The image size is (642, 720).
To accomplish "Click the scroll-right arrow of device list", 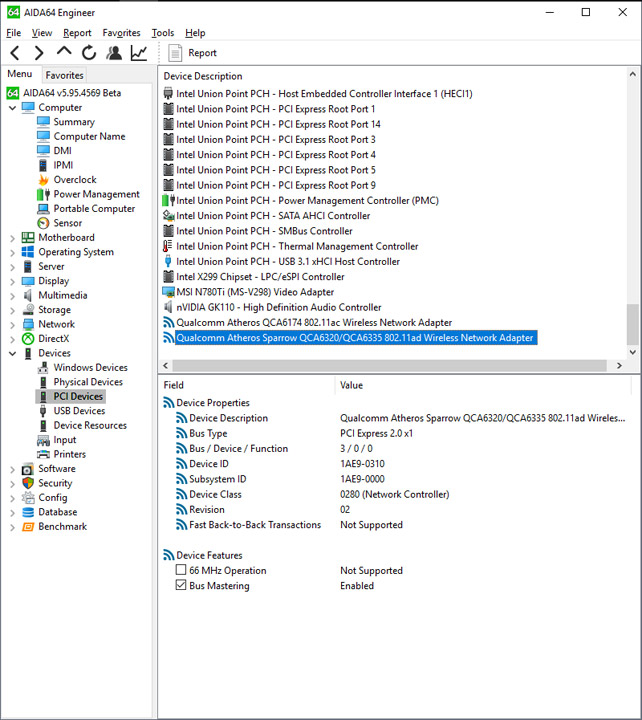I will click(x=619, y=366).
